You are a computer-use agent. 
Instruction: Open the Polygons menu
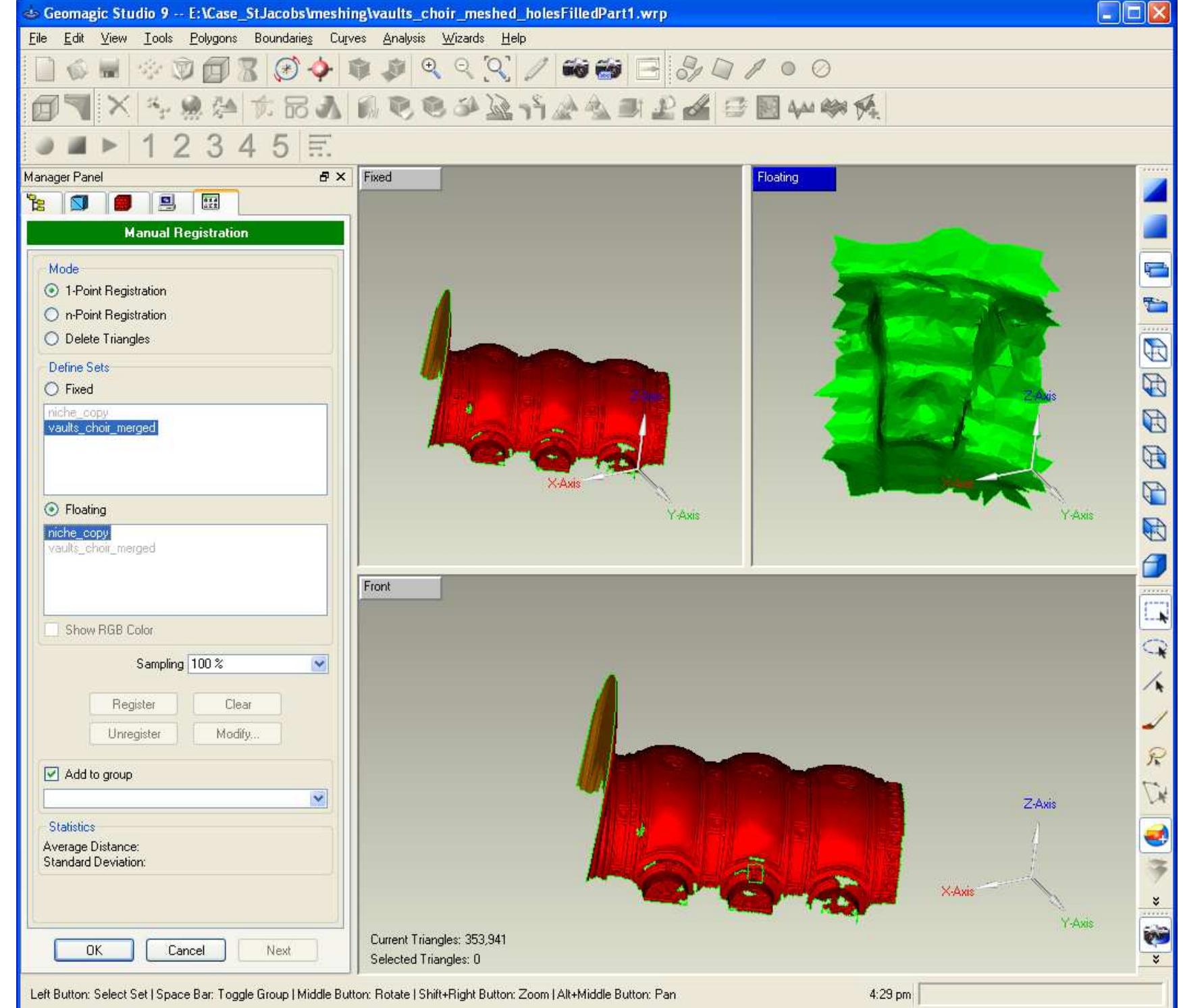pos(213,38)
